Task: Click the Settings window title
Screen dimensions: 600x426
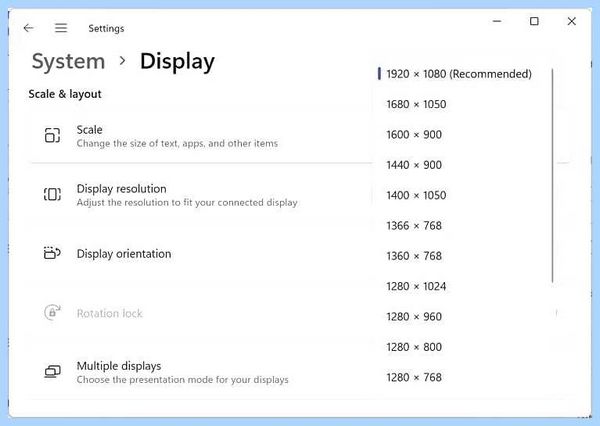Action: 106,28
